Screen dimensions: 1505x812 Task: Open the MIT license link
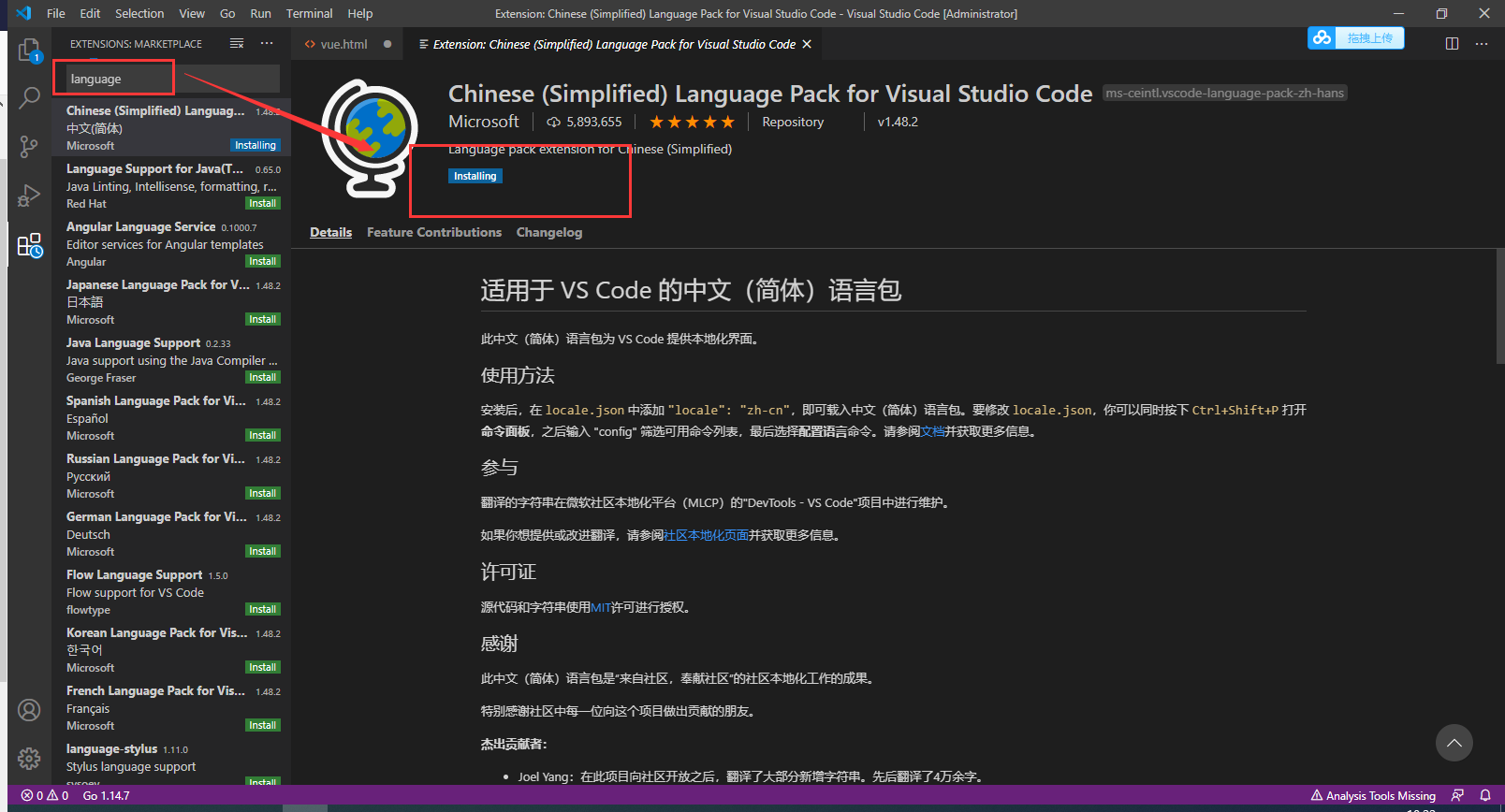(600, 607)
